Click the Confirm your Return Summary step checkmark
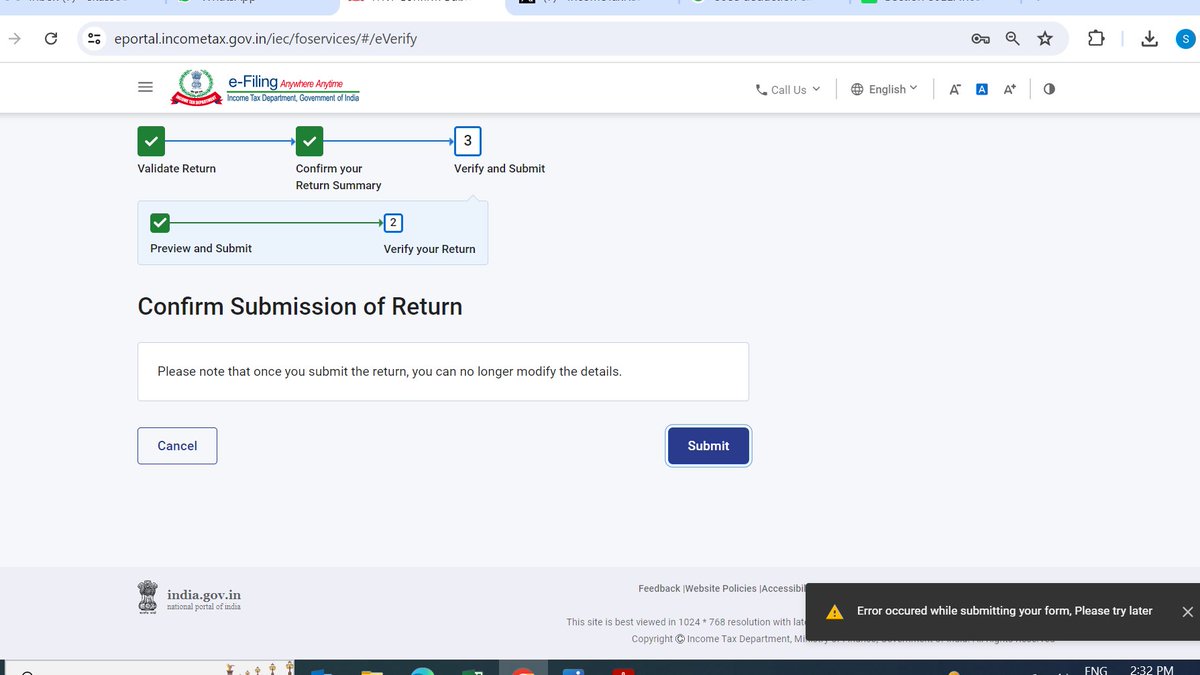 point(309,142)
